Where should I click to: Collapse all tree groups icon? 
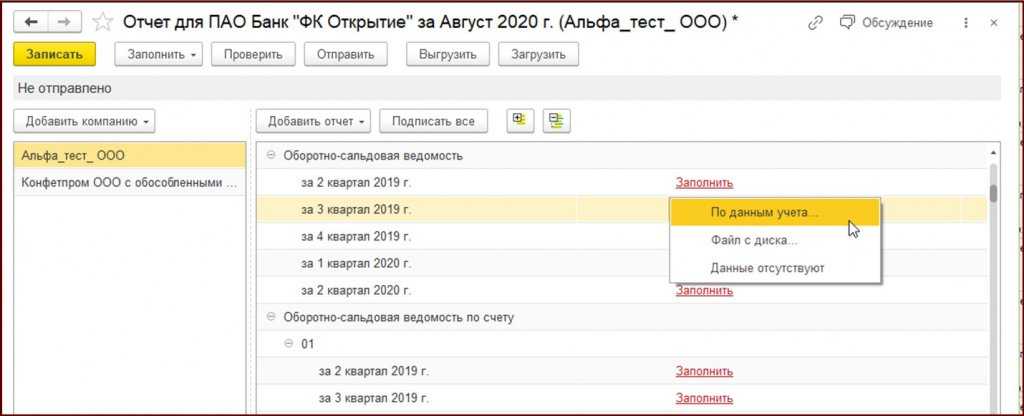click(556, 121)
